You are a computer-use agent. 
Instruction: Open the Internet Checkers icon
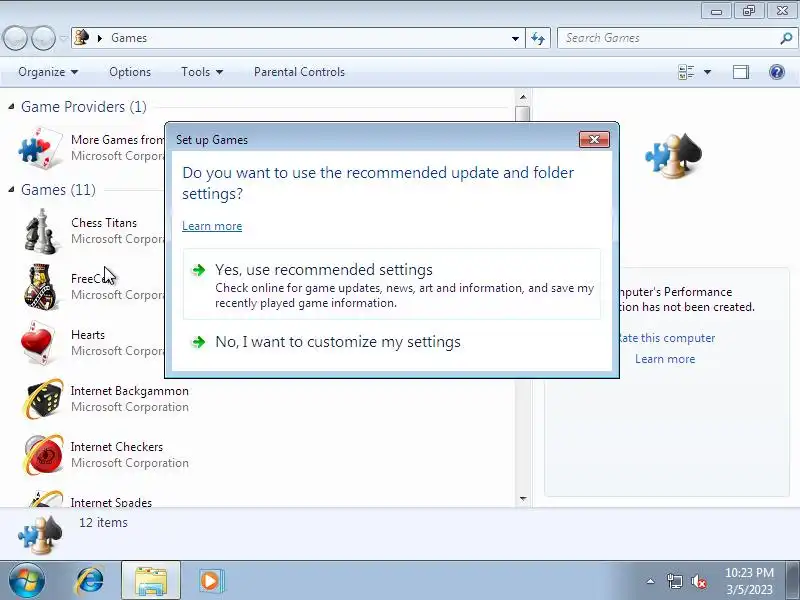pos(43,455)
